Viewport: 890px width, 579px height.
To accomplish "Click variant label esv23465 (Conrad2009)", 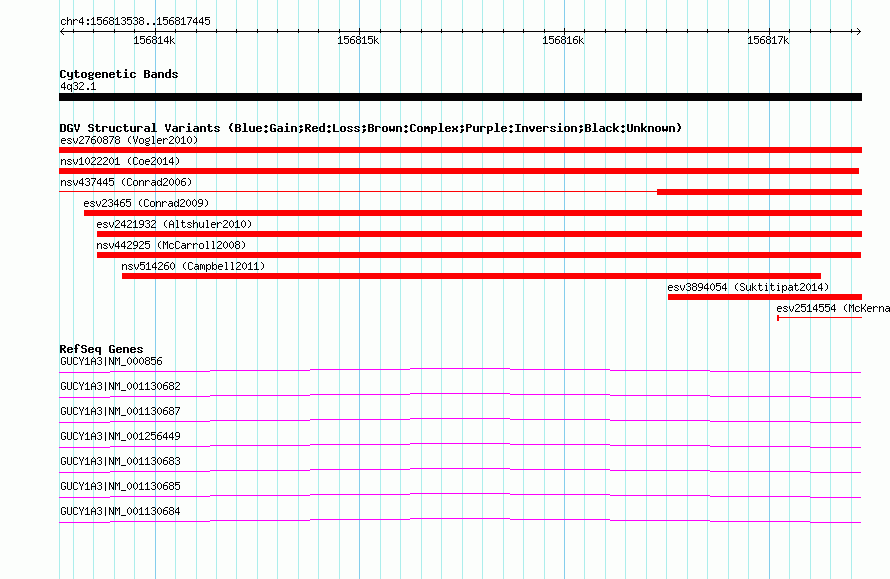I will pyautogui.click(x=146, y=203).
